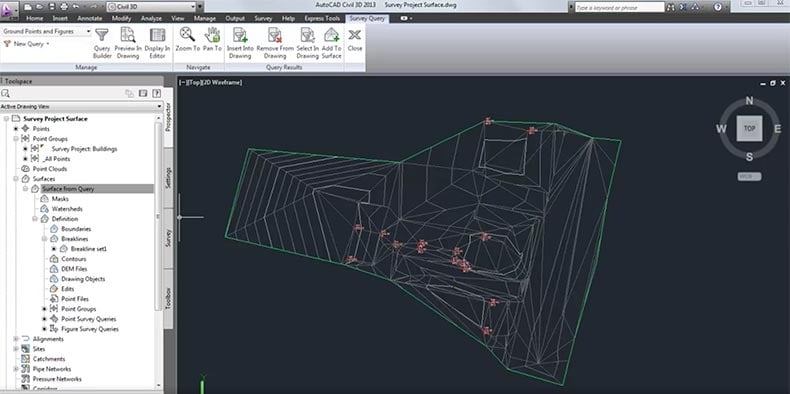Open the Home ribbon tab
790x394 pixels.
coord(35,19)
